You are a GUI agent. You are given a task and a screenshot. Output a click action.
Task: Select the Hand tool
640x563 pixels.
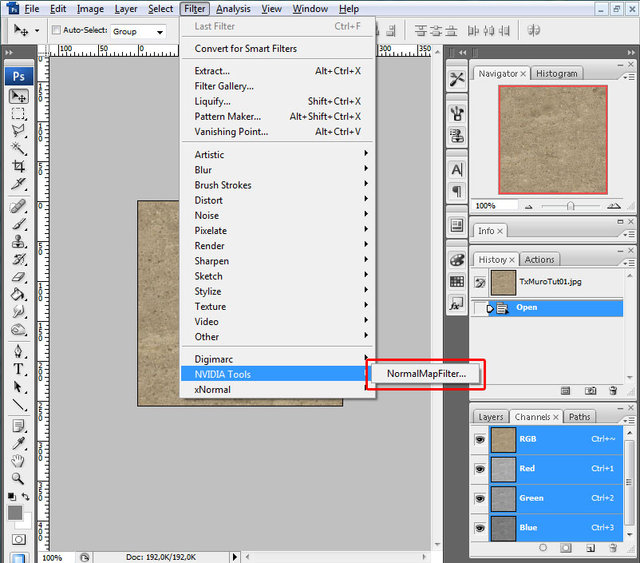coord(18,460)
